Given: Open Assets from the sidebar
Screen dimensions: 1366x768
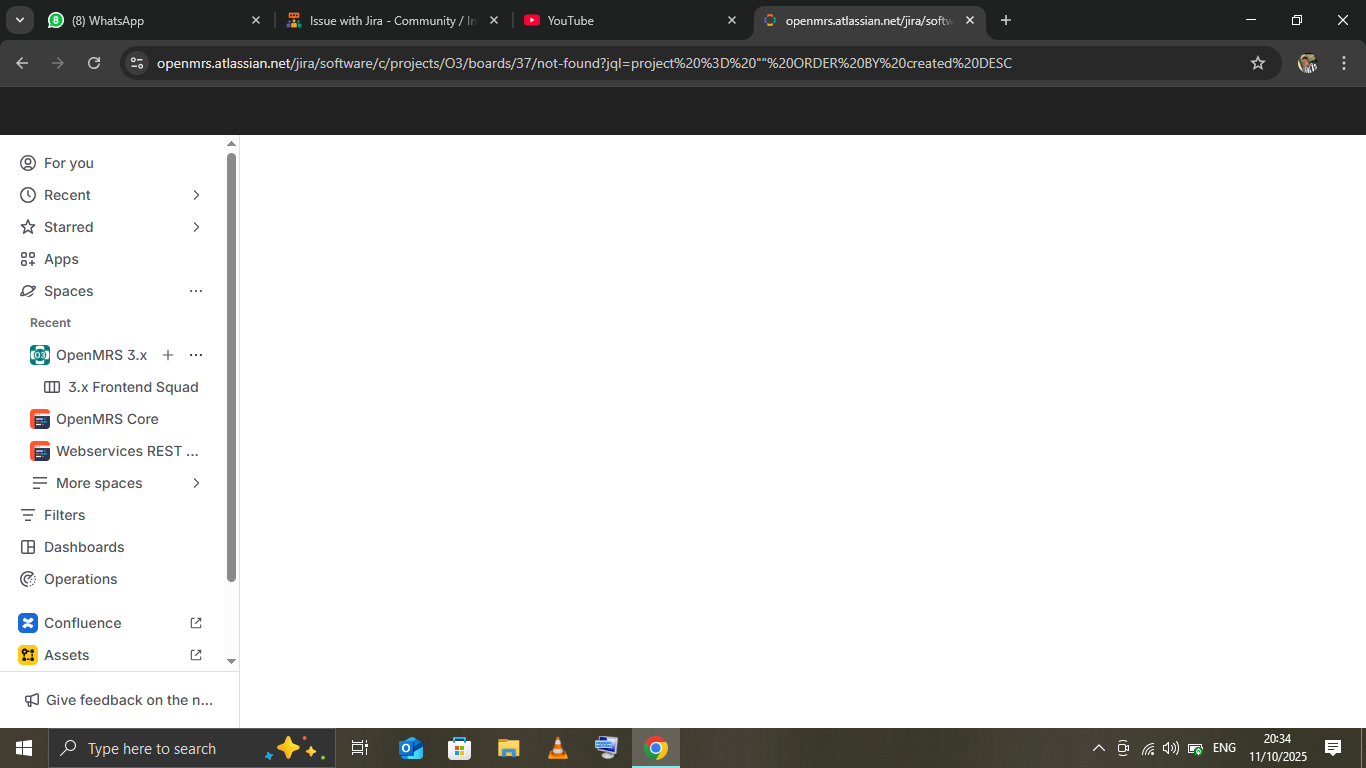Looking at the screenshot, I should [66, 655].
